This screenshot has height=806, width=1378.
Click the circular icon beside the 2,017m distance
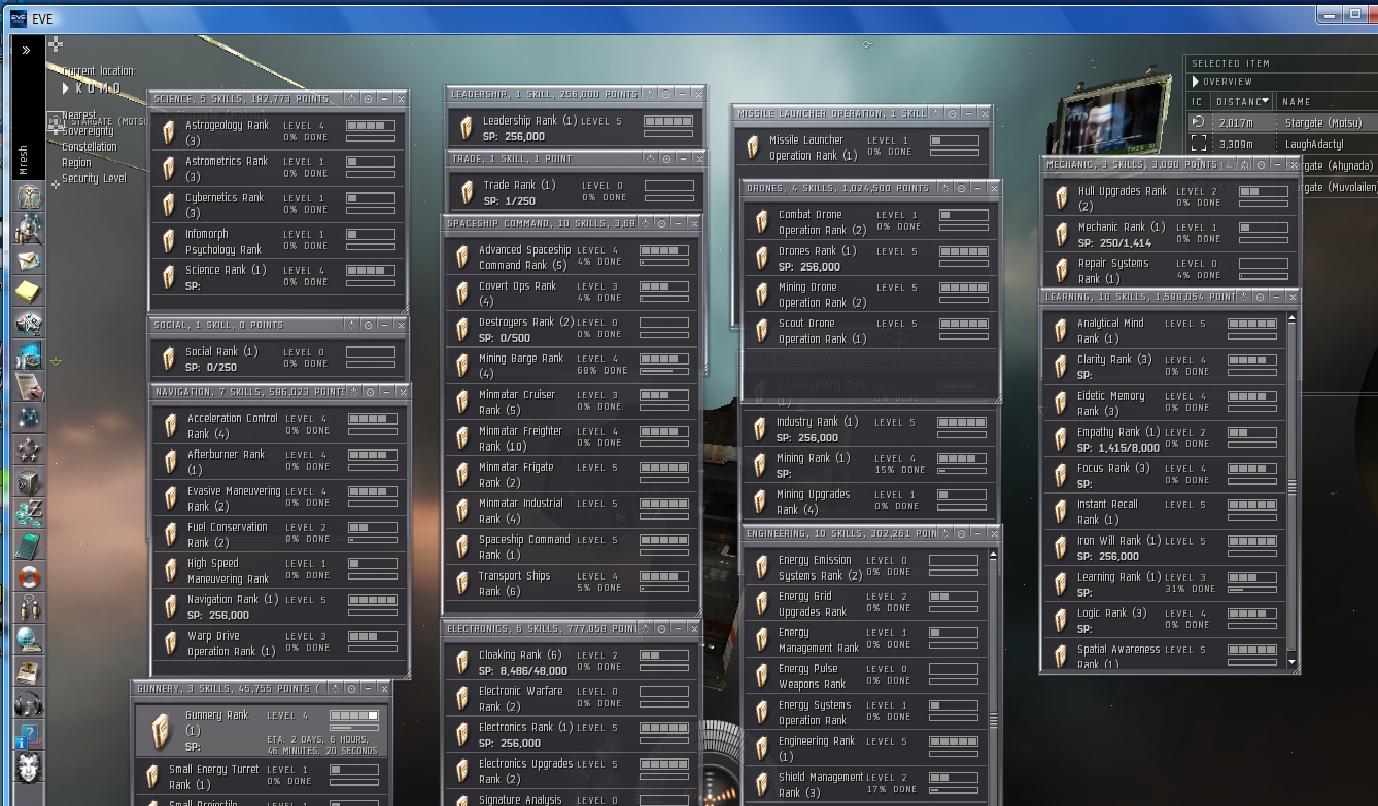coord(1199,122)
